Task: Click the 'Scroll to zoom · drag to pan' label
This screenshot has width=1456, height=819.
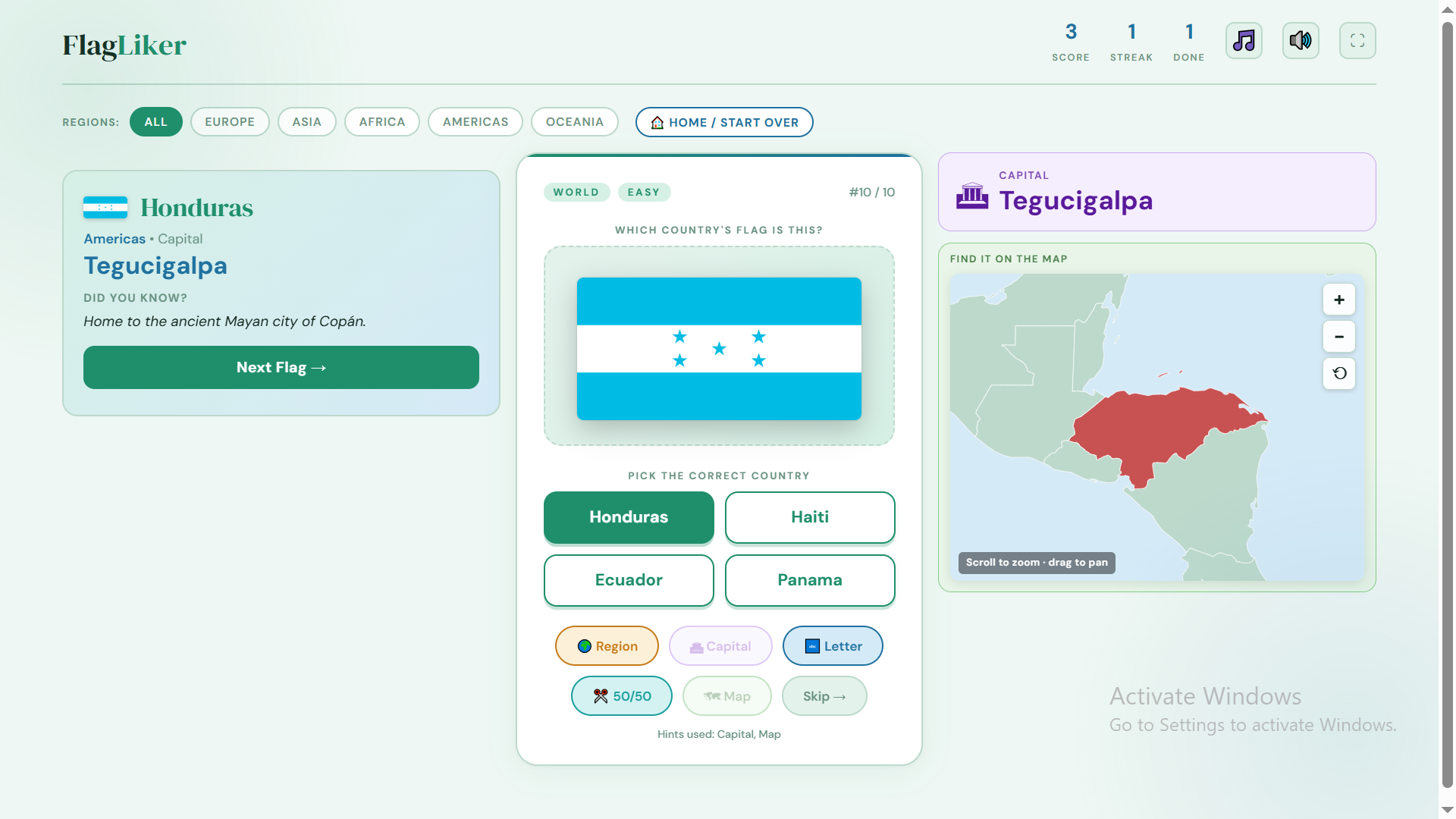Action: click(x=1037, y=563)
